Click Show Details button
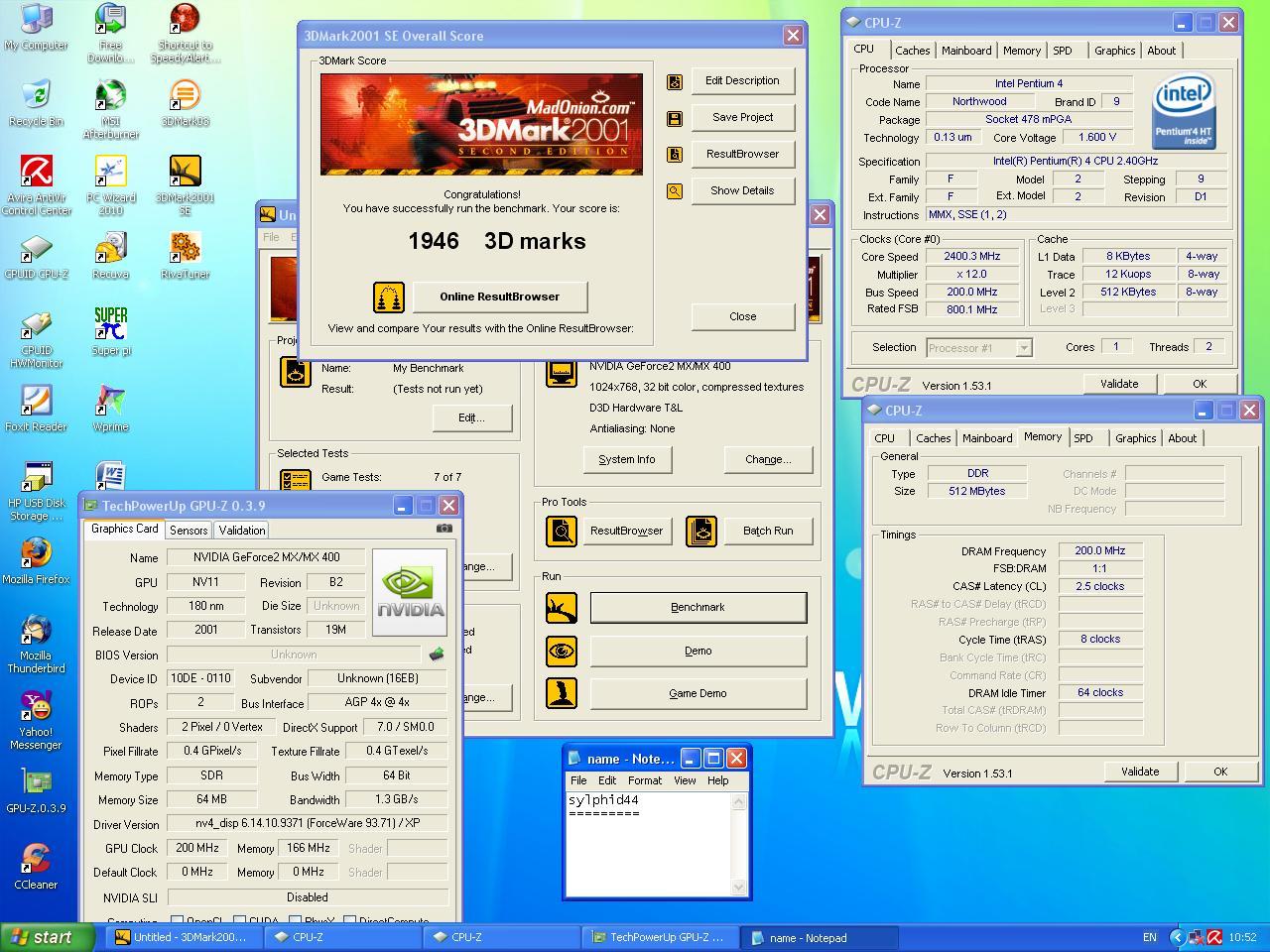 (742, 191)
